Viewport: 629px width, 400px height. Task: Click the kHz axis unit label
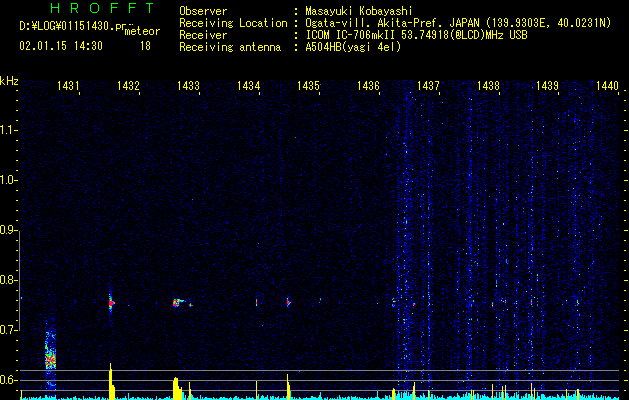[9, 81]
